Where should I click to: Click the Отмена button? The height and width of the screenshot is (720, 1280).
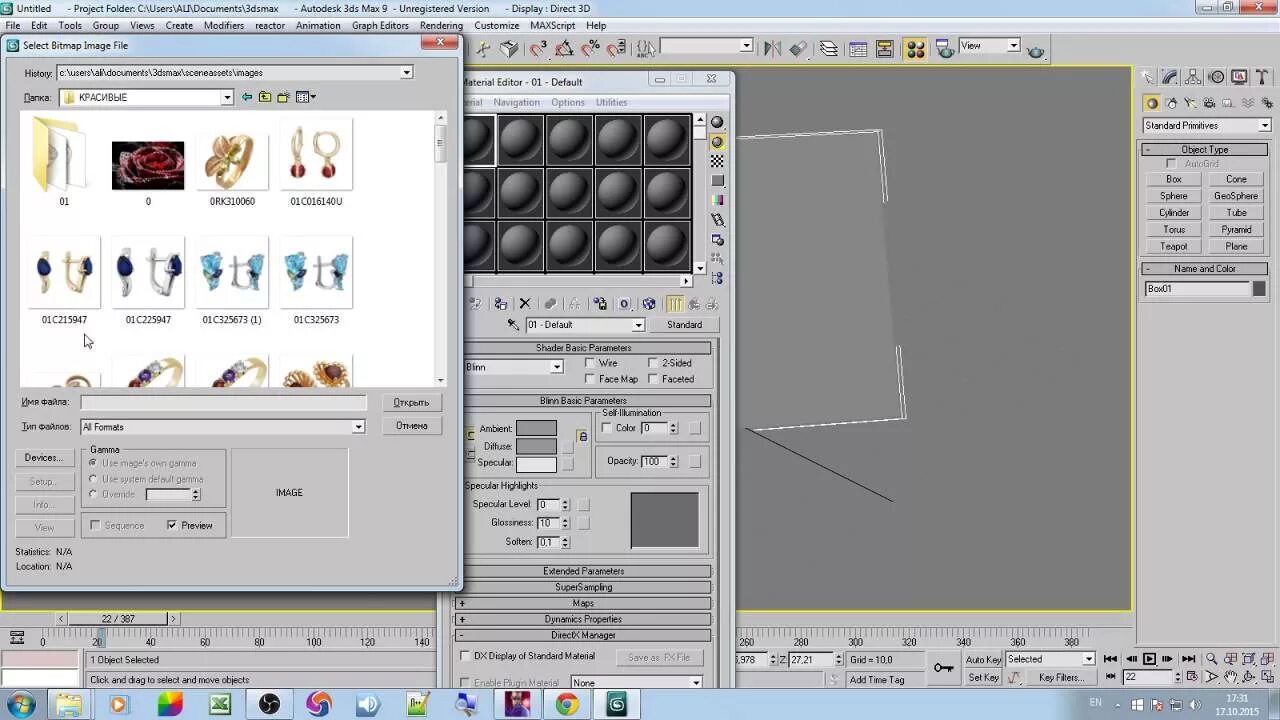point(411,425)
